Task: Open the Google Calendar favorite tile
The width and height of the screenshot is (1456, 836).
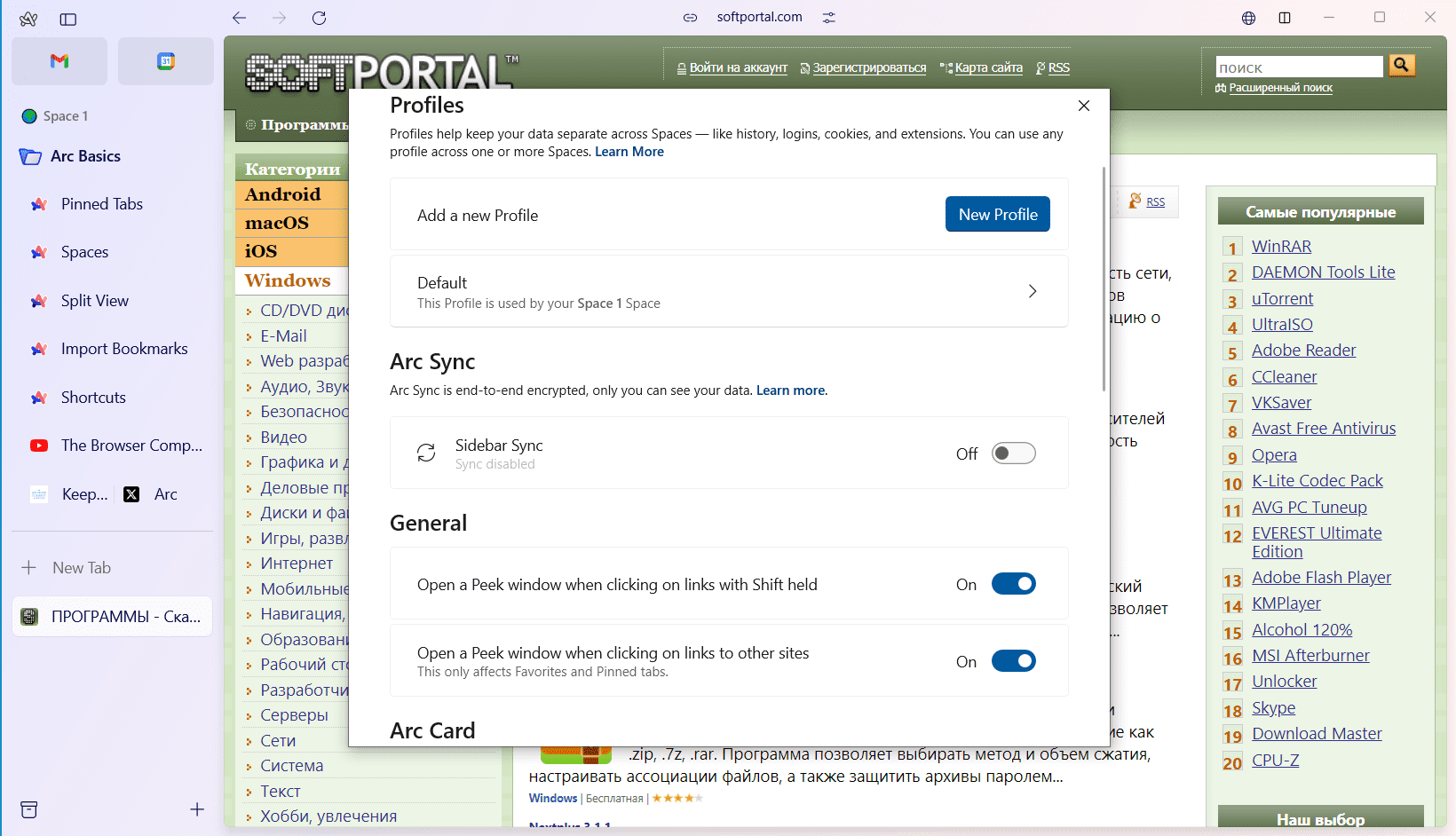Action: pos(166,61)
